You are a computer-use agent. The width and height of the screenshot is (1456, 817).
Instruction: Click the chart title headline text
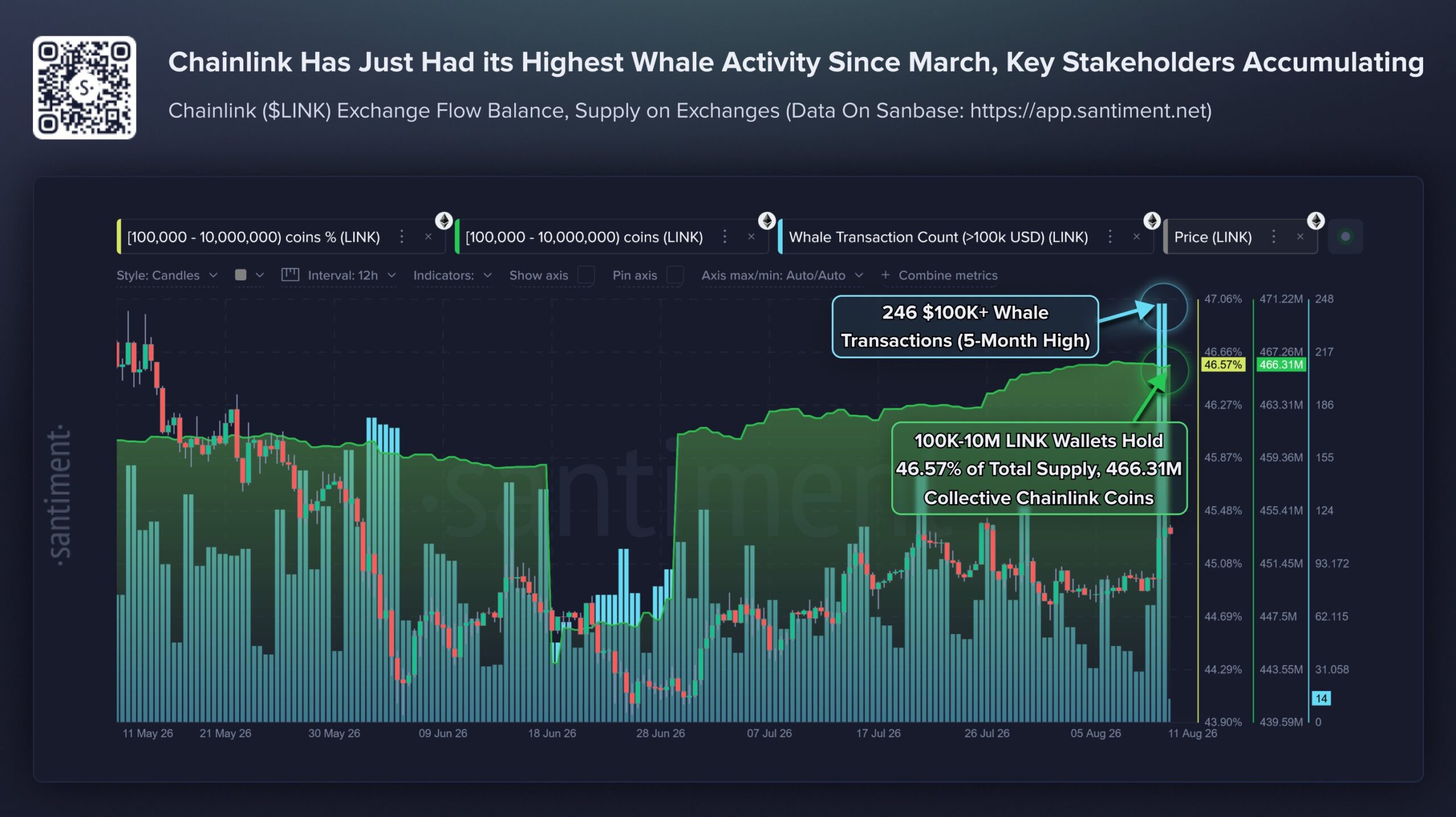click(796, 63)
